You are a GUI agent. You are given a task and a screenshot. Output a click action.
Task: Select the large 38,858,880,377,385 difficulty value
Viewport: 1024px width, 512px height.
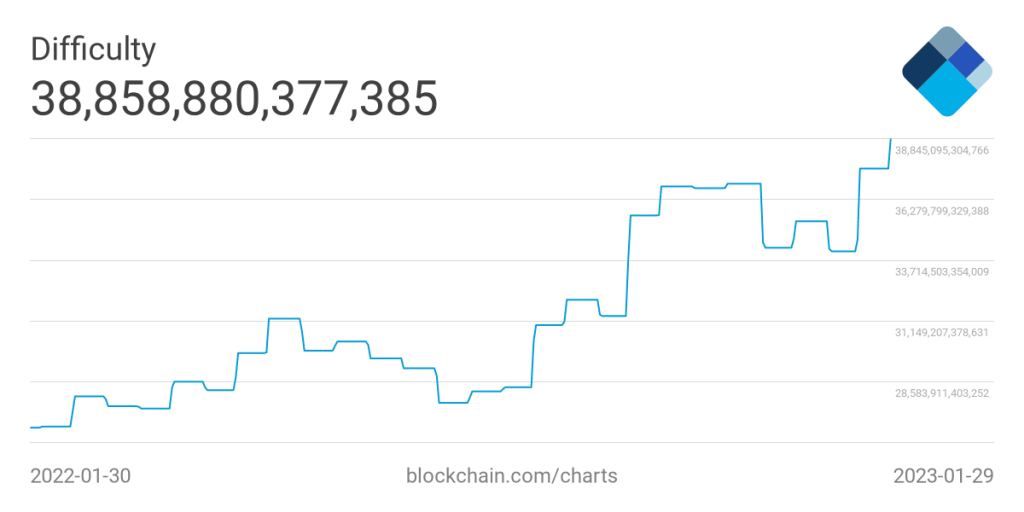[x=234, y=100]
